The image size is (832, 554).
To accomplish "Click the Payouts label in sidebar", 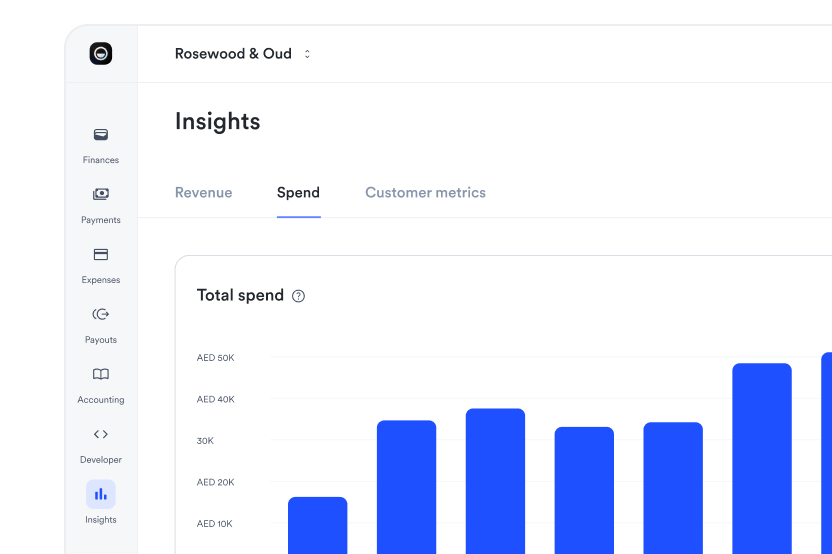I will pos(101,340).
